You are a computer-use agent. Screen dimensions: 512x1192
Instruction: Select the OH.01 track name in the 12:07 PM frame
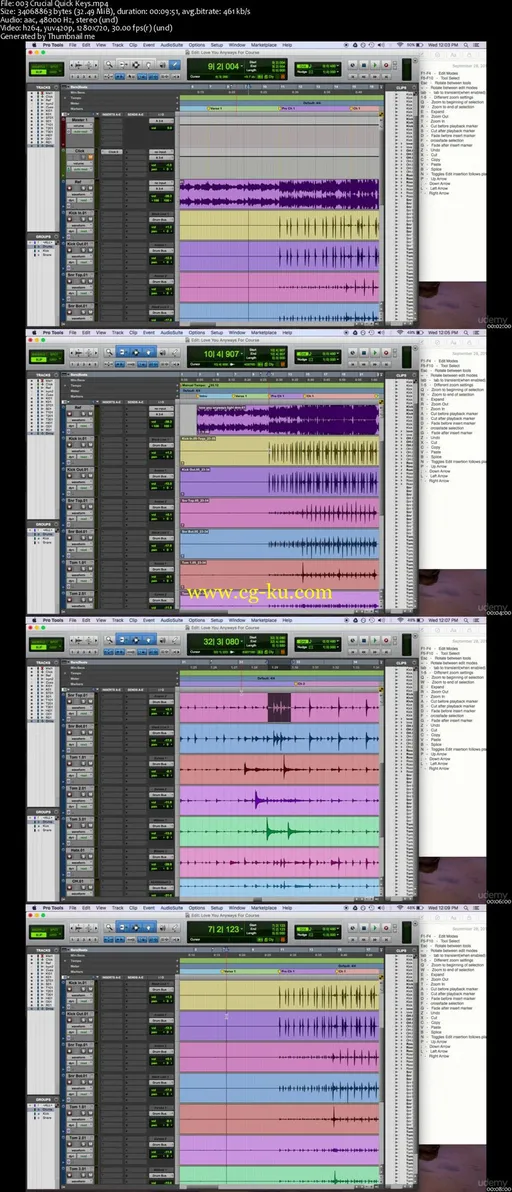pyautogui.click(x=78, y=881)
